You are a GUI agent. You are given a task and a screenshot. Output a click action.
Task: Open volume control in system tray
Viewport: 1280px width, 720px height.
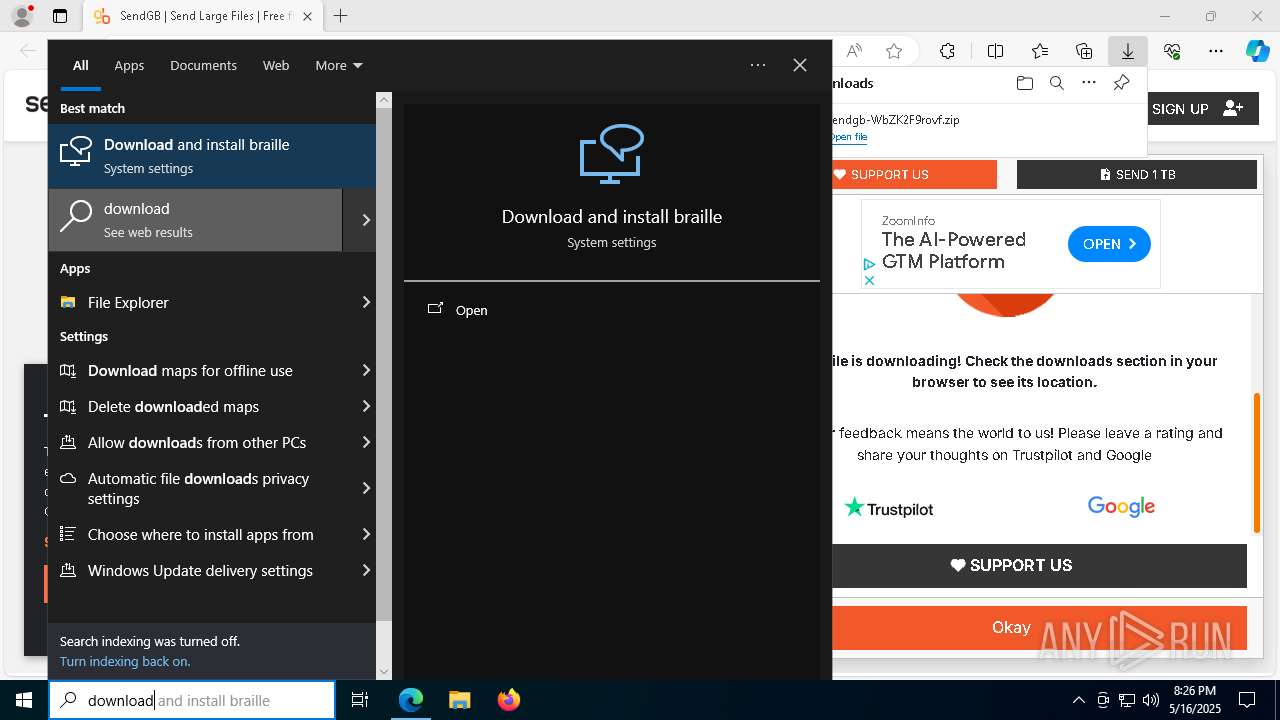[1150, 700]
